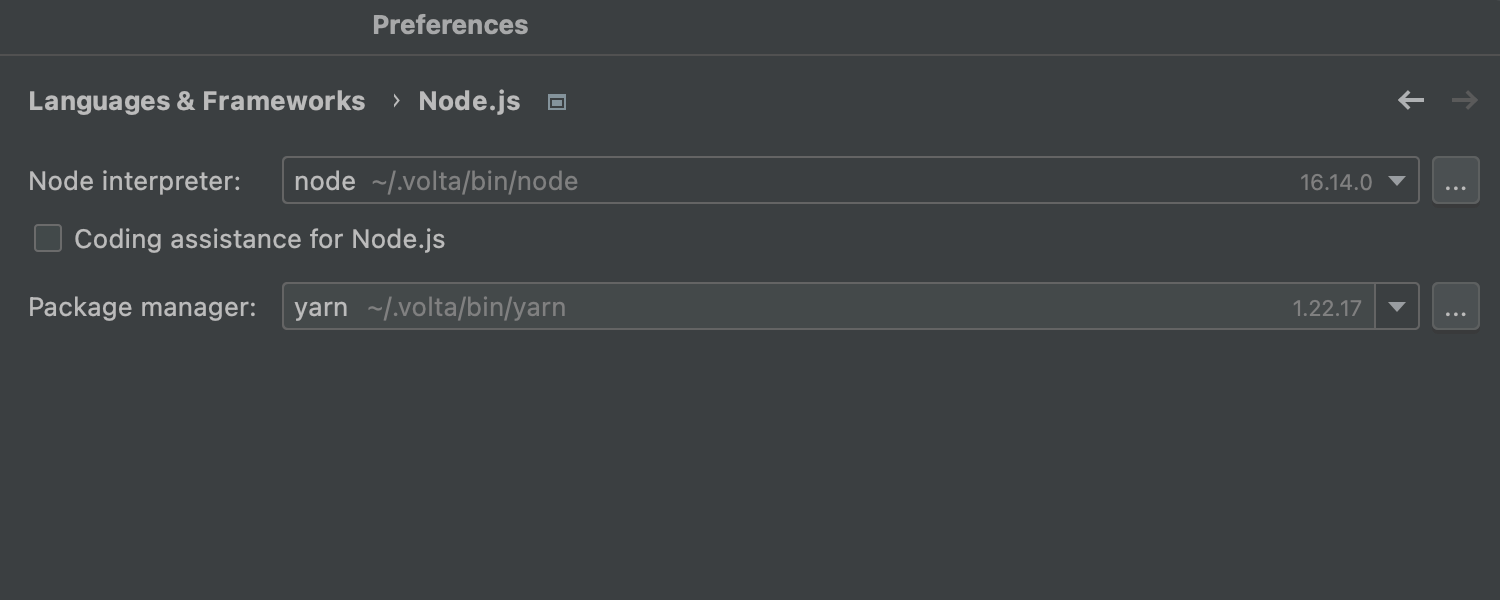Click the project-level settings icon beside Node.js

[557, 102]
